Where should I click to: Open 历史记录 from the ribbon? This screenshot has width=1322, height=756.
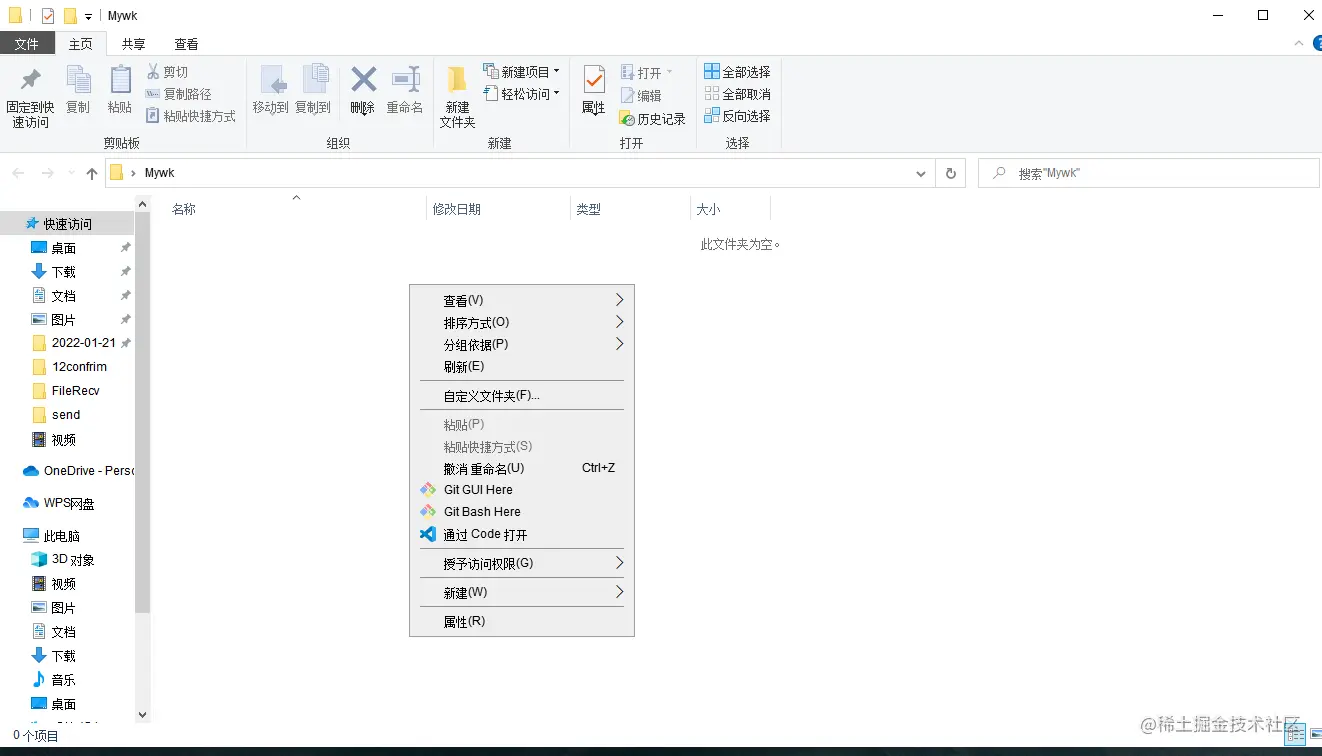[x=653, y=119]
